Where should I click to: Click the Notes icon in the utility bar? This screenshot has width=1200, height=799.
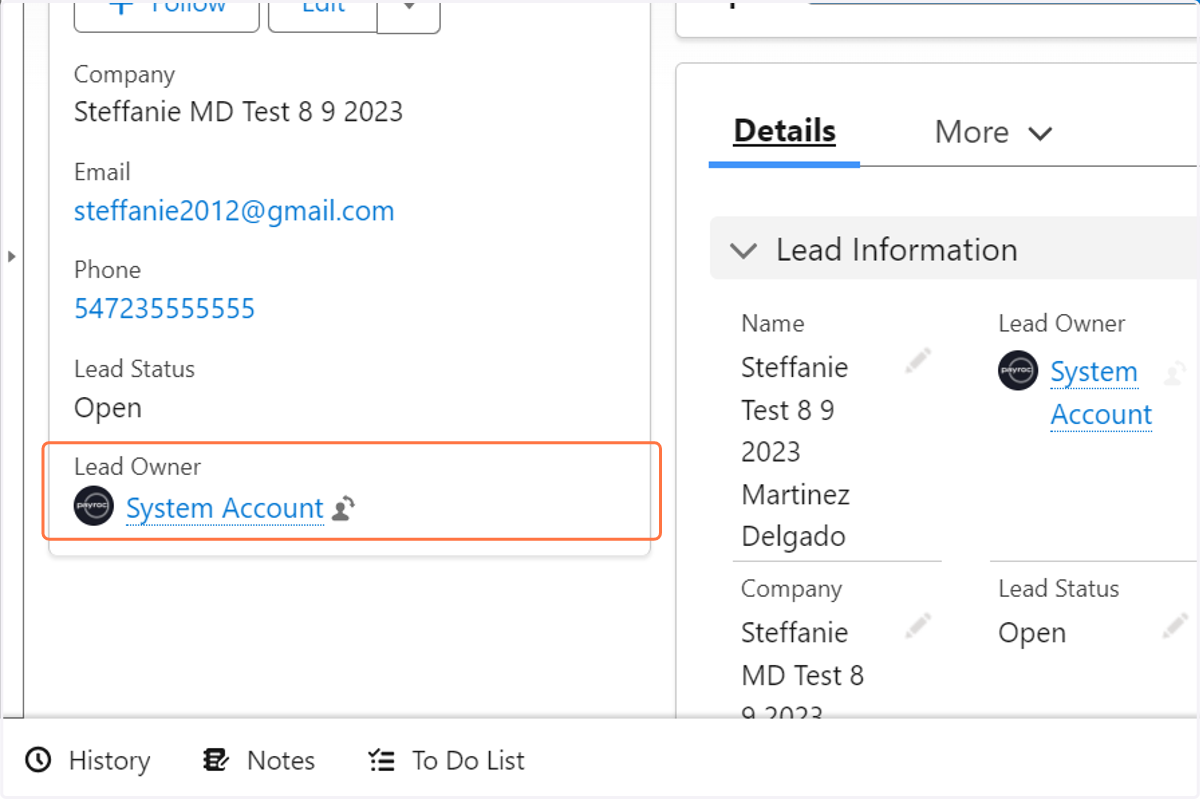tap(215, 760)
